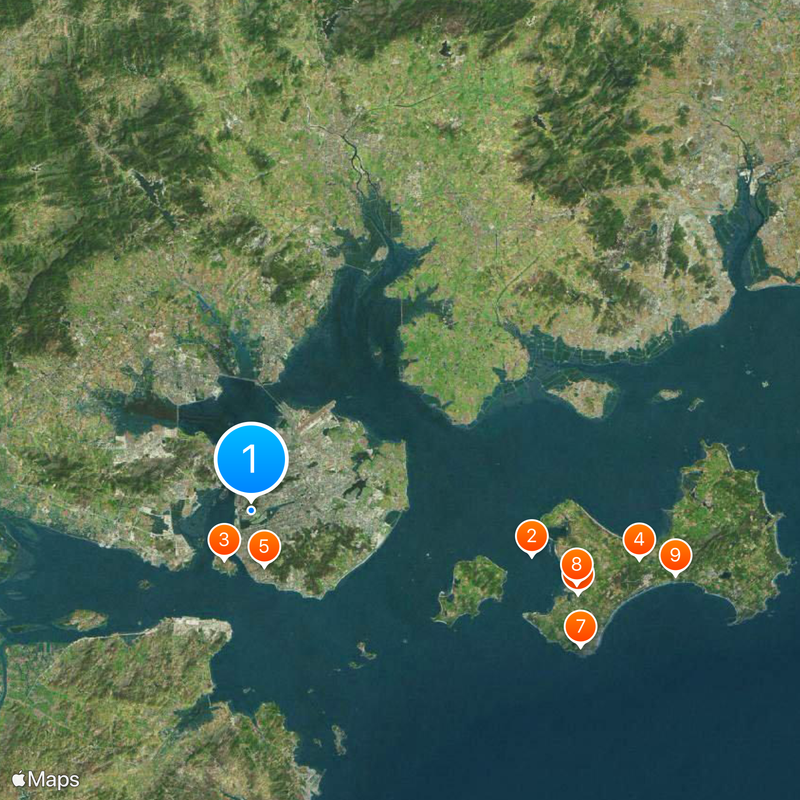Tap the dark reservoir lake east of pin 1
This screenshot has height=800, width=800.
click(x=357, y=487)
